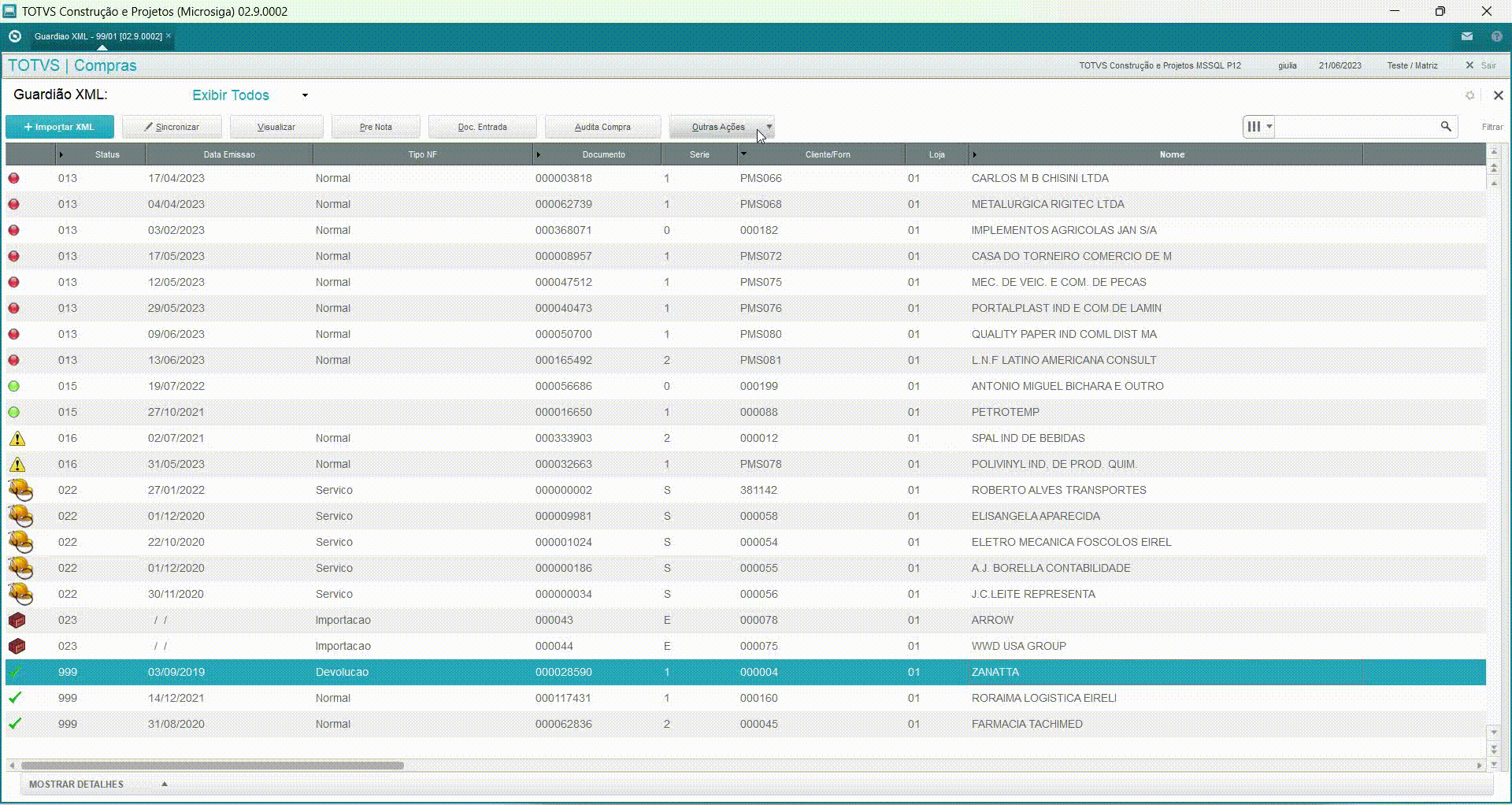
Task: Sort by Data Emissao column header
Action: 229,154
